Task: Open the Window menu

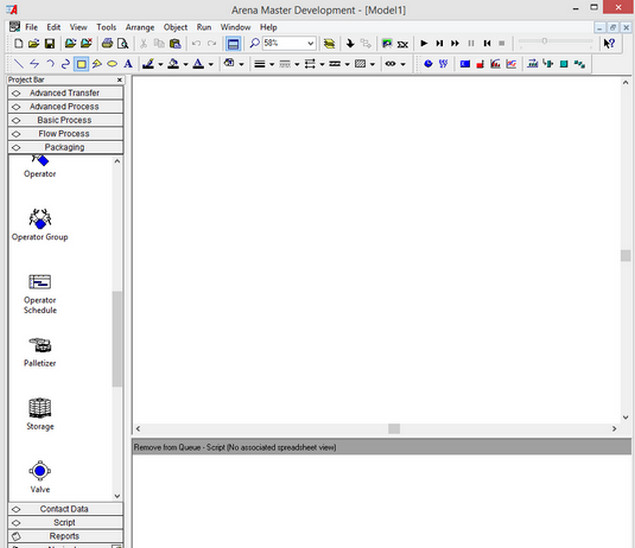Action: (x=235, y=27)
